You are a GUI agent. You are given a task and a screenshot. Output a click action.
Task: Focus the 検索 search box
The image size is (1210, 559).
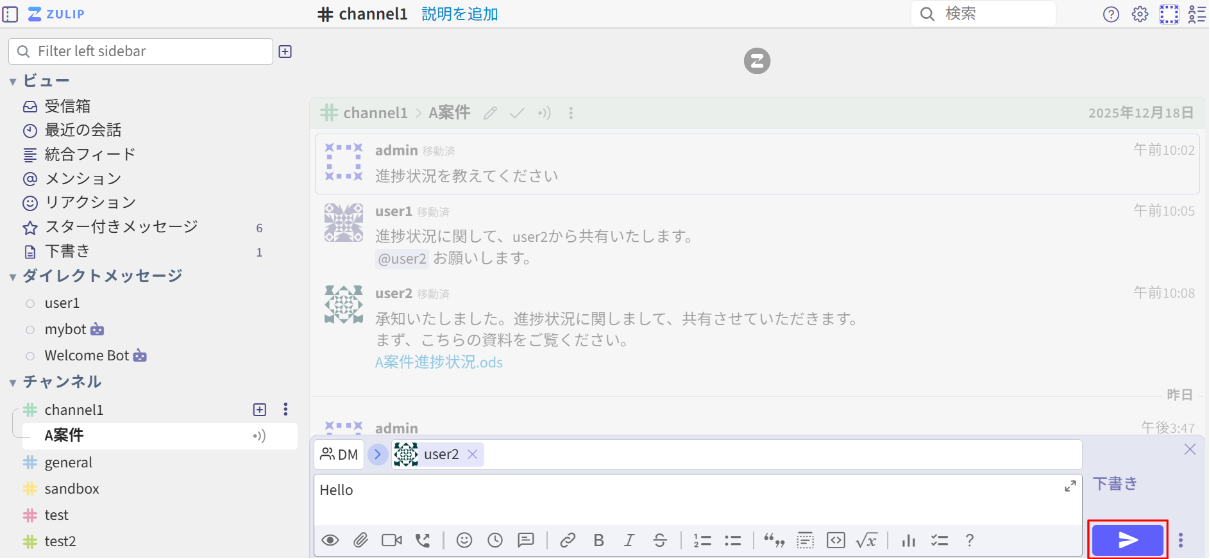pyautogui.click(x=983, y=14)
